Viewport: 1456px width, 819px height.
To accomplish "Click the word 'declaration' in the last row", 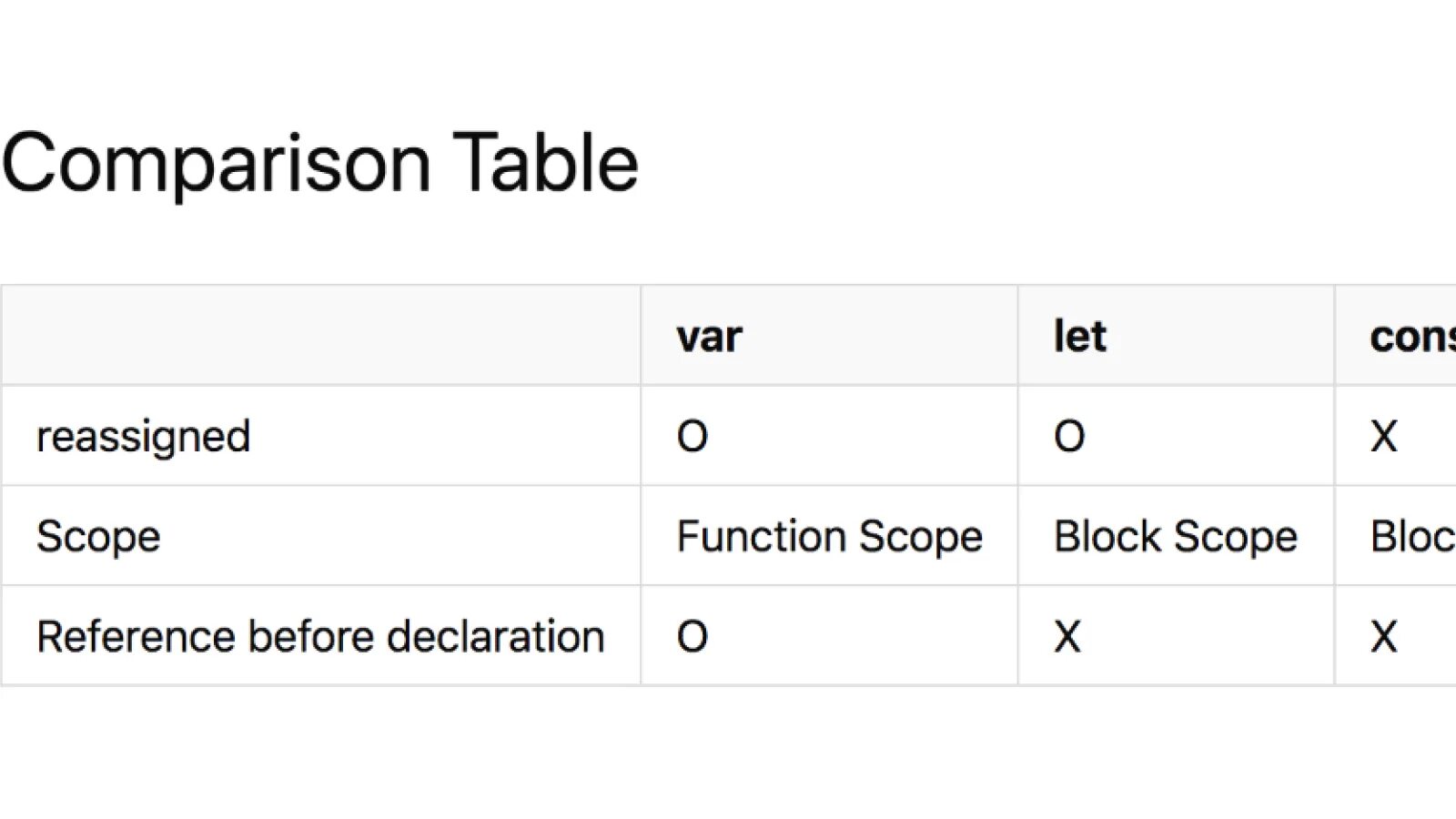I will [x=495, y=637].
